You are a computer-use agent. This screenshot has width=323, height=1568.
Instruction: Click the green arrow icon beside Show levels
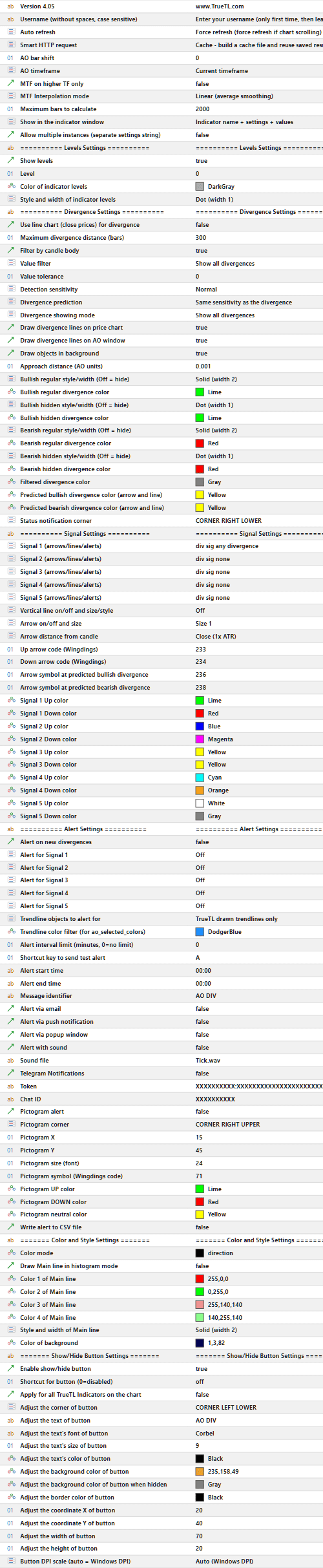pos(10,161)
